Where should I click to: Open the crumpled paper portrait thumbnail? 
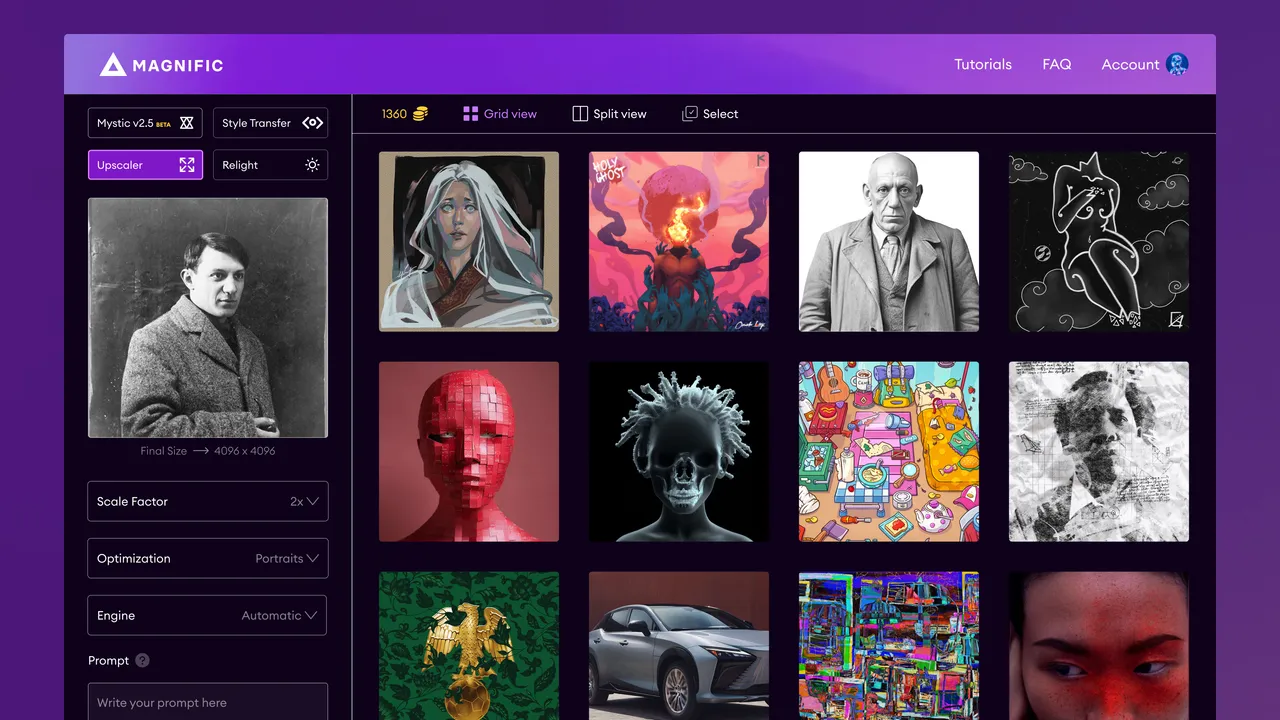(x=1099, y=451)
